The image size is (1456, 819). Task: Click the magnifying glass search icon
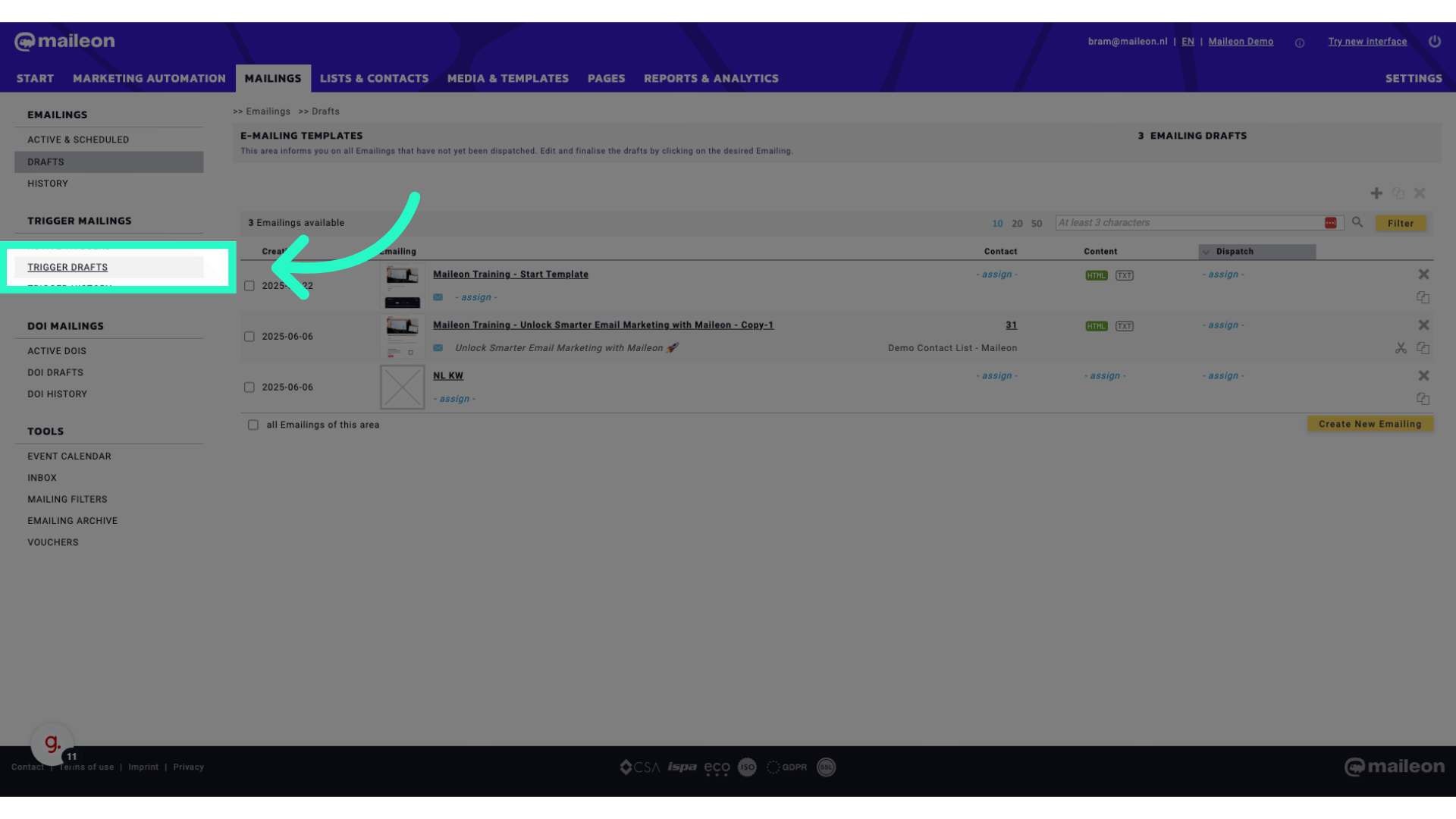1357,222
